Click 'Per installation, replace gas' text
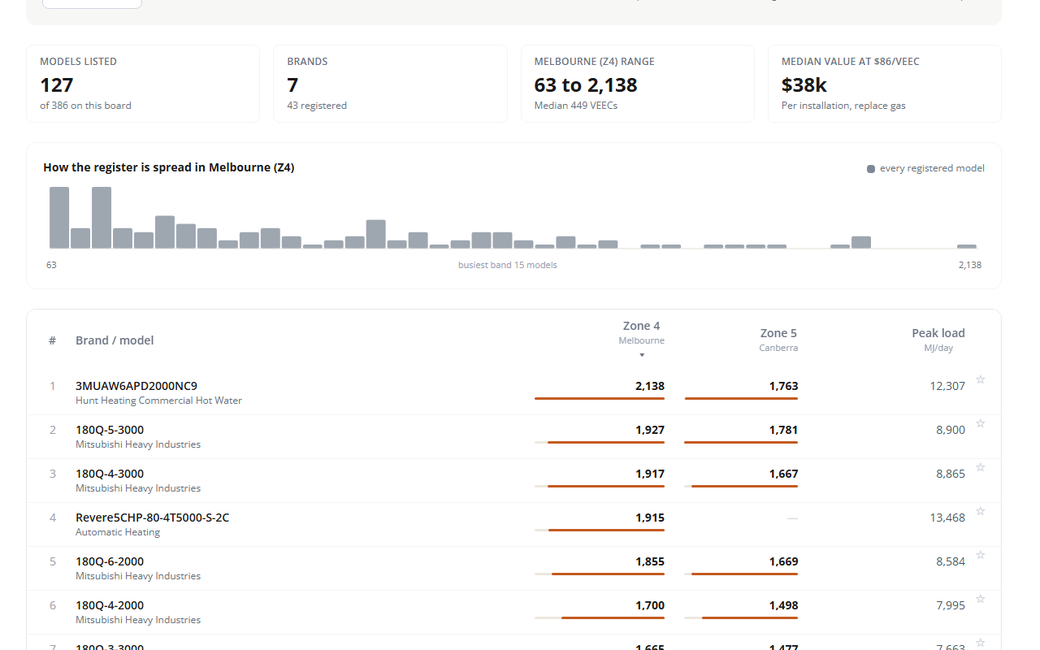1040x650 pixels. coord(843,105)
